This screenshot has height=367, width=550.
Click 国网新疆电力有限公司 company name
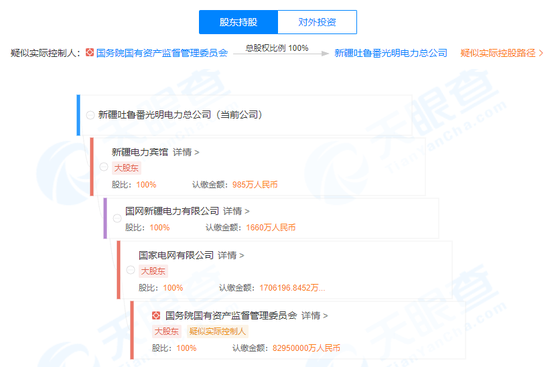(172, 211)
